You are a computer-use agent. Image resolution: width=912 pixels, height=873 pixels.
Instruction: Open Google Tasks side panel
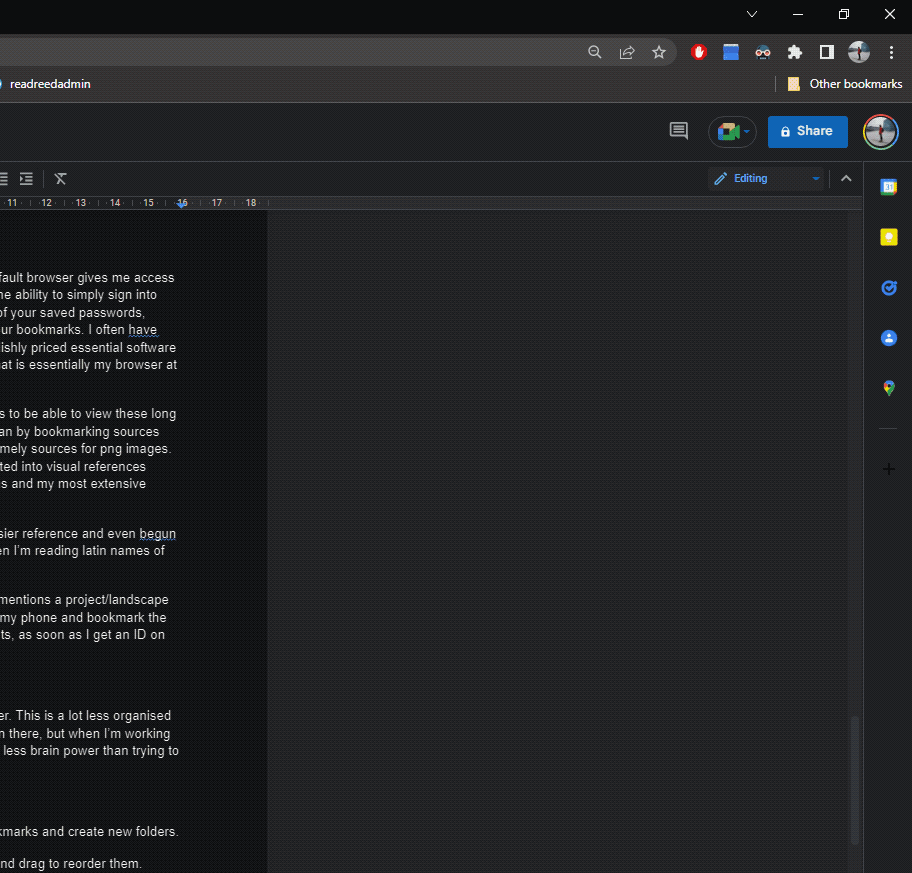[888, 288]
